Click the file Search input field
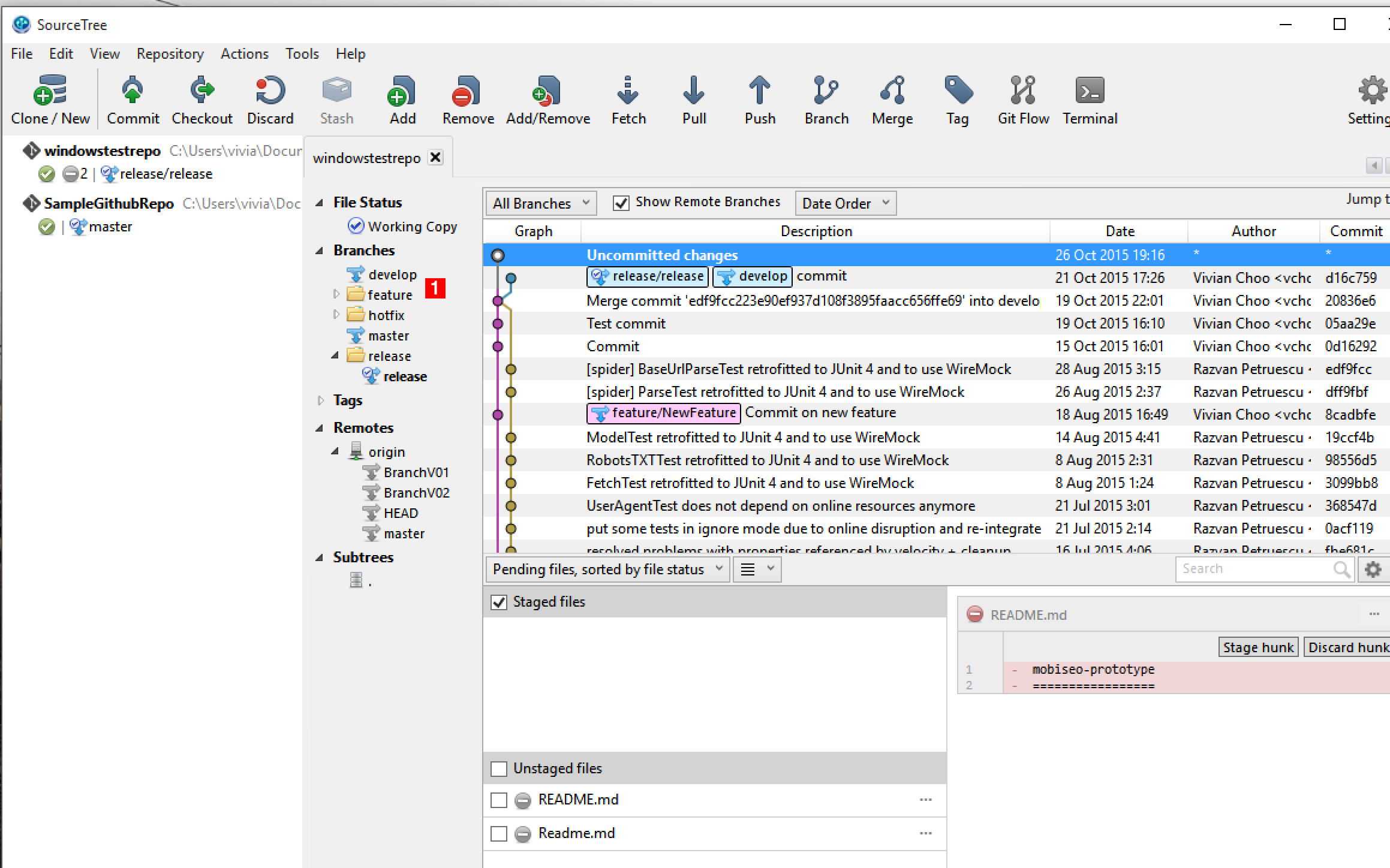 [1253, 569]
